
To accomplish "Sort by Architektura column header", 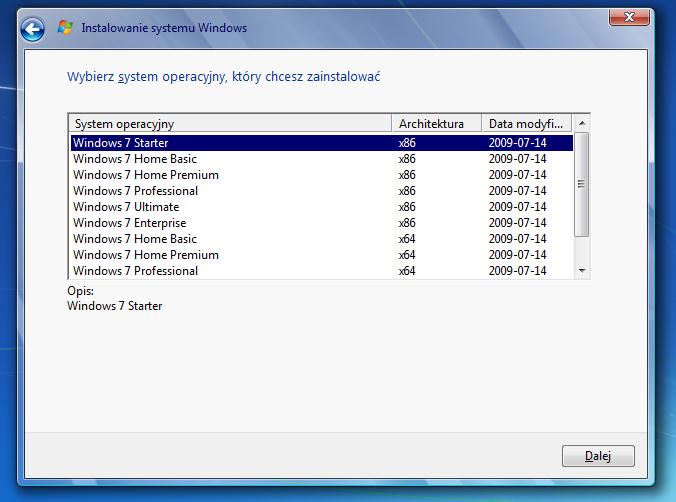I will tap(437, 124).
